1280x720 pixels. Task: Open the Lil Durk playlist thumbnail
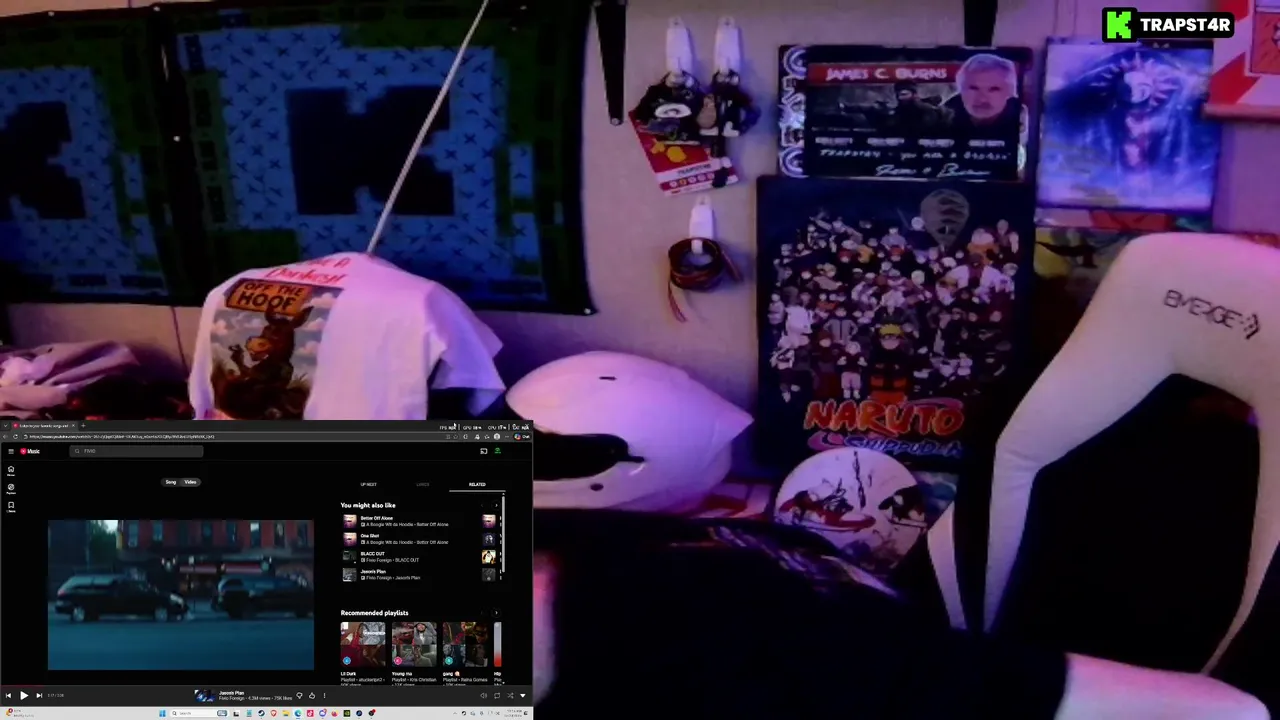pos(363,645)
